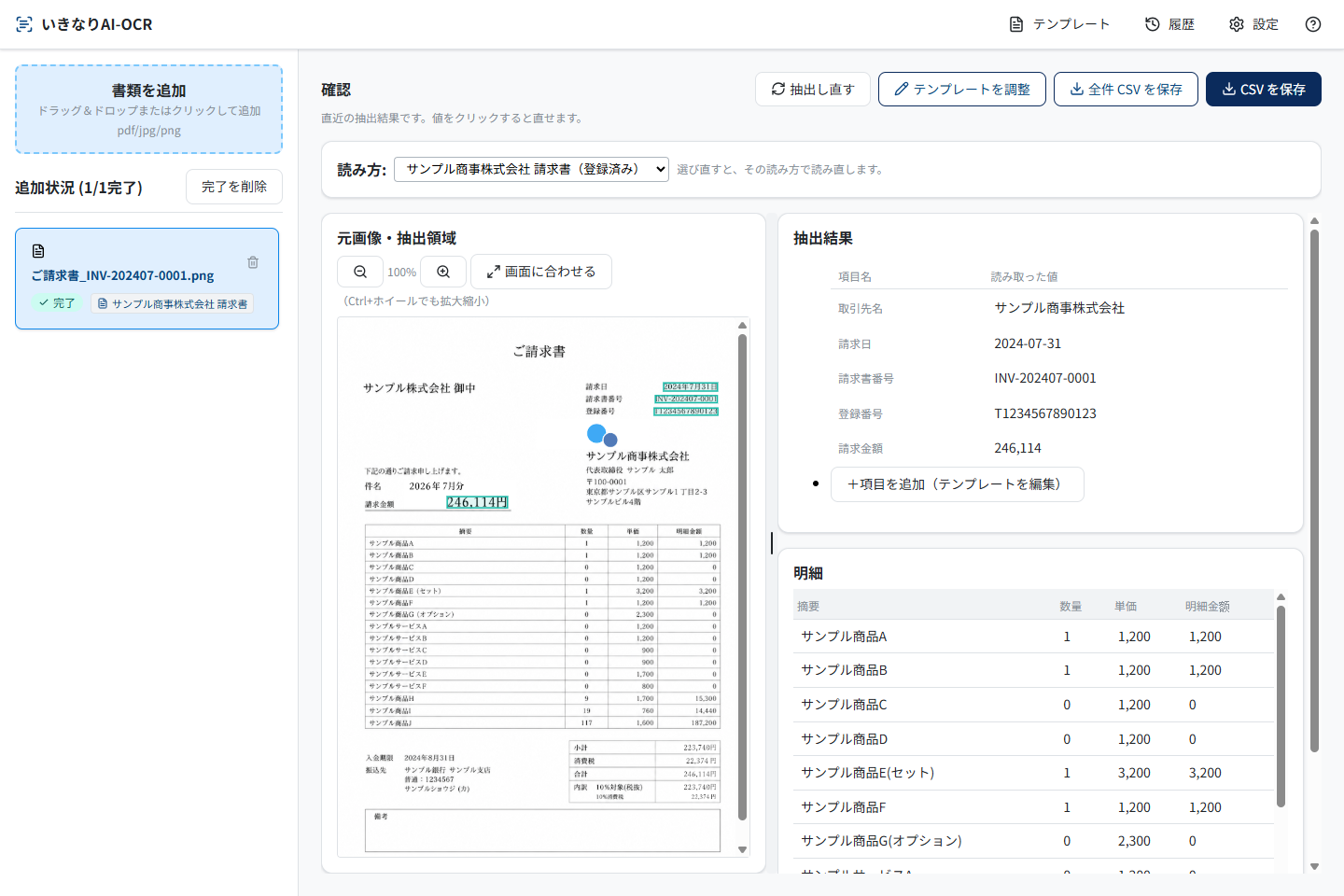Click the value サンプル商事株式会社 for 取引先名
Viewport: 1344px width, 896px height.
click(x=1059, y=308)
